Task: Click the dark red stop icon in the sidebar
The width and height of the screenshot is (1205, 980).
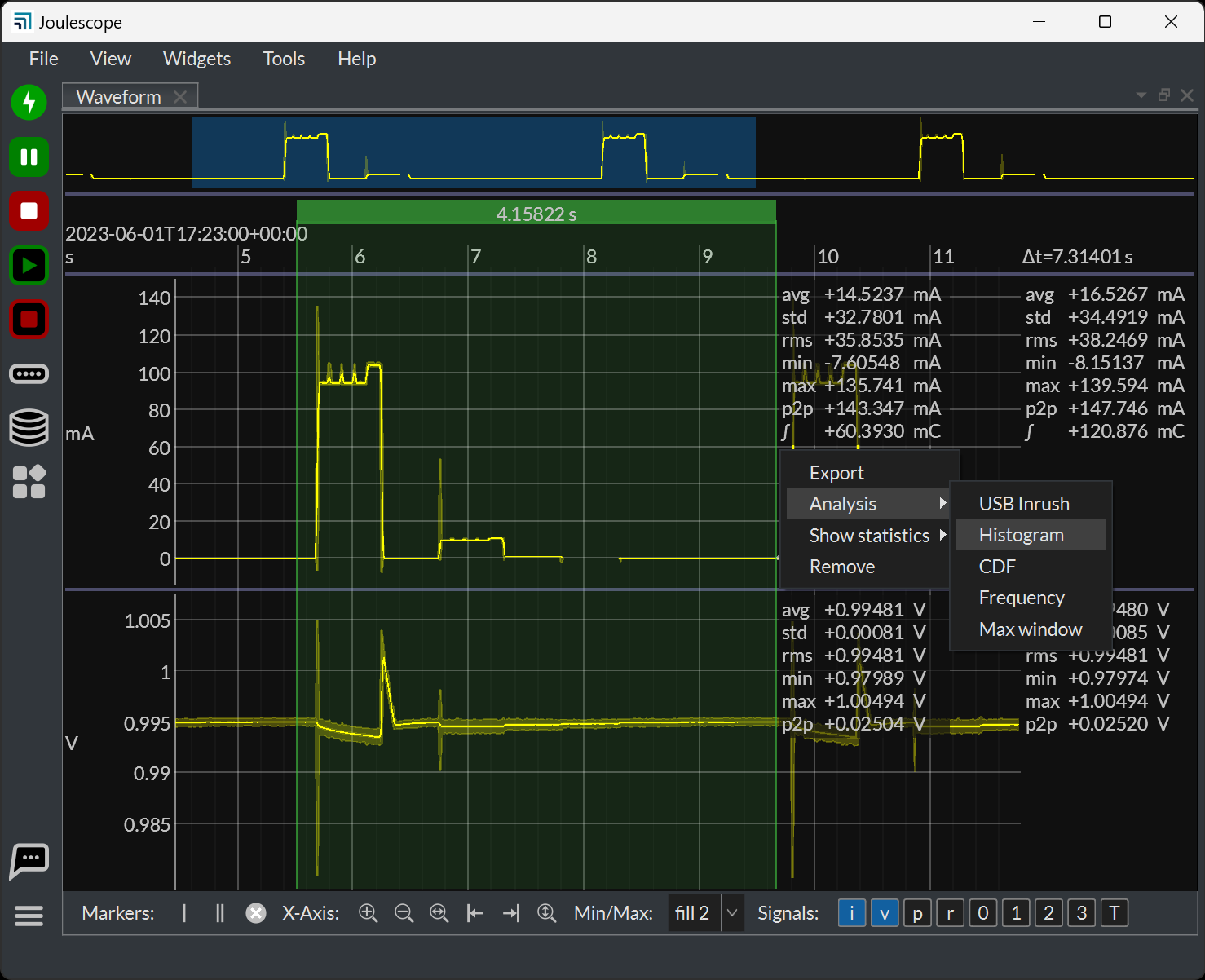Action: pos(29,320)
